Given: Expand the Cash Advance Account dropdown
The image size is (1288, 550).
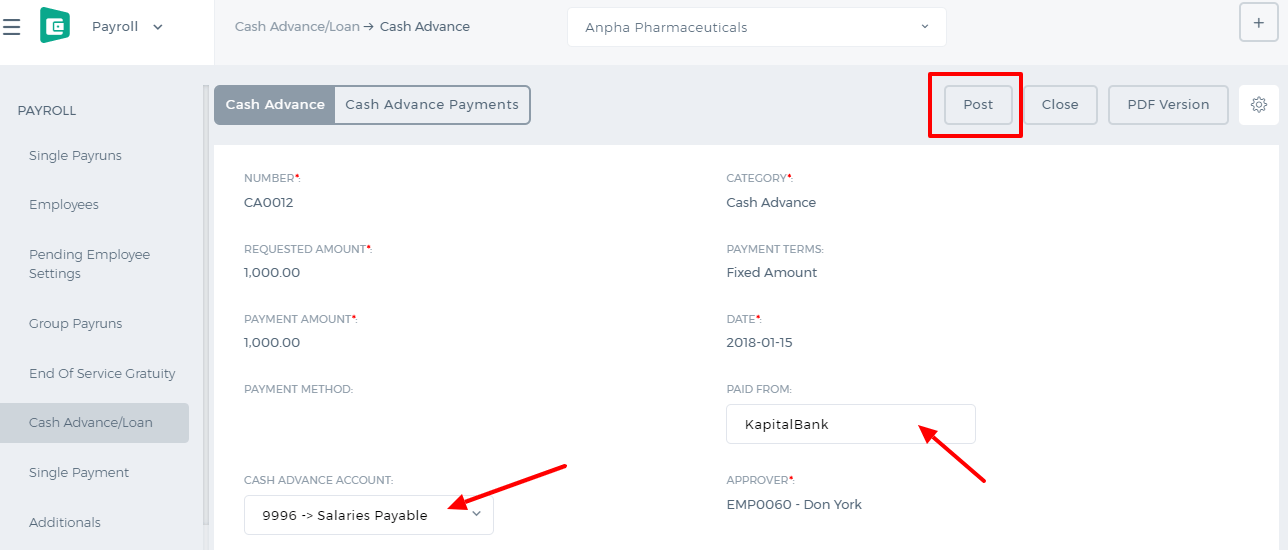Looking at the screenshot, I should point(369,515).
